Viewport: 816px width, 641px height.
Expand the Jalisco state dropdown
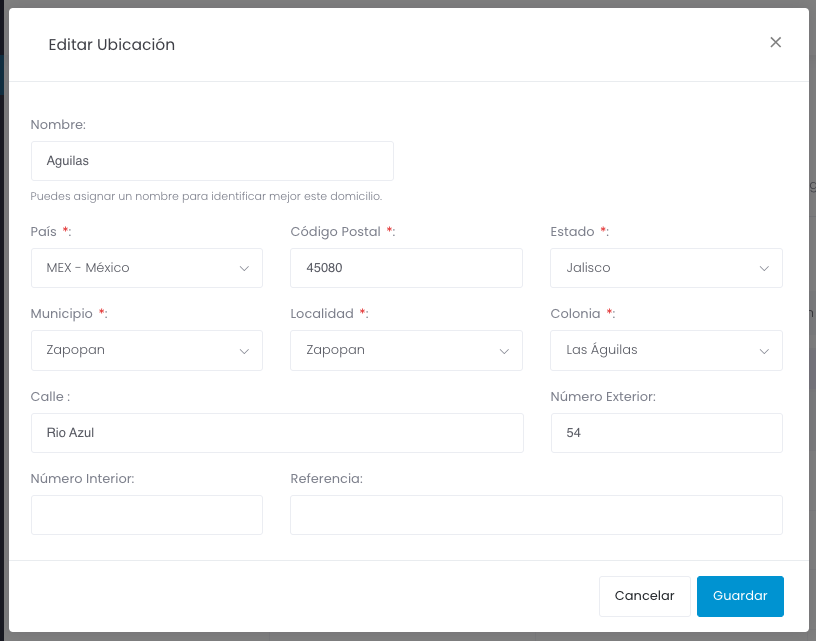666,268
